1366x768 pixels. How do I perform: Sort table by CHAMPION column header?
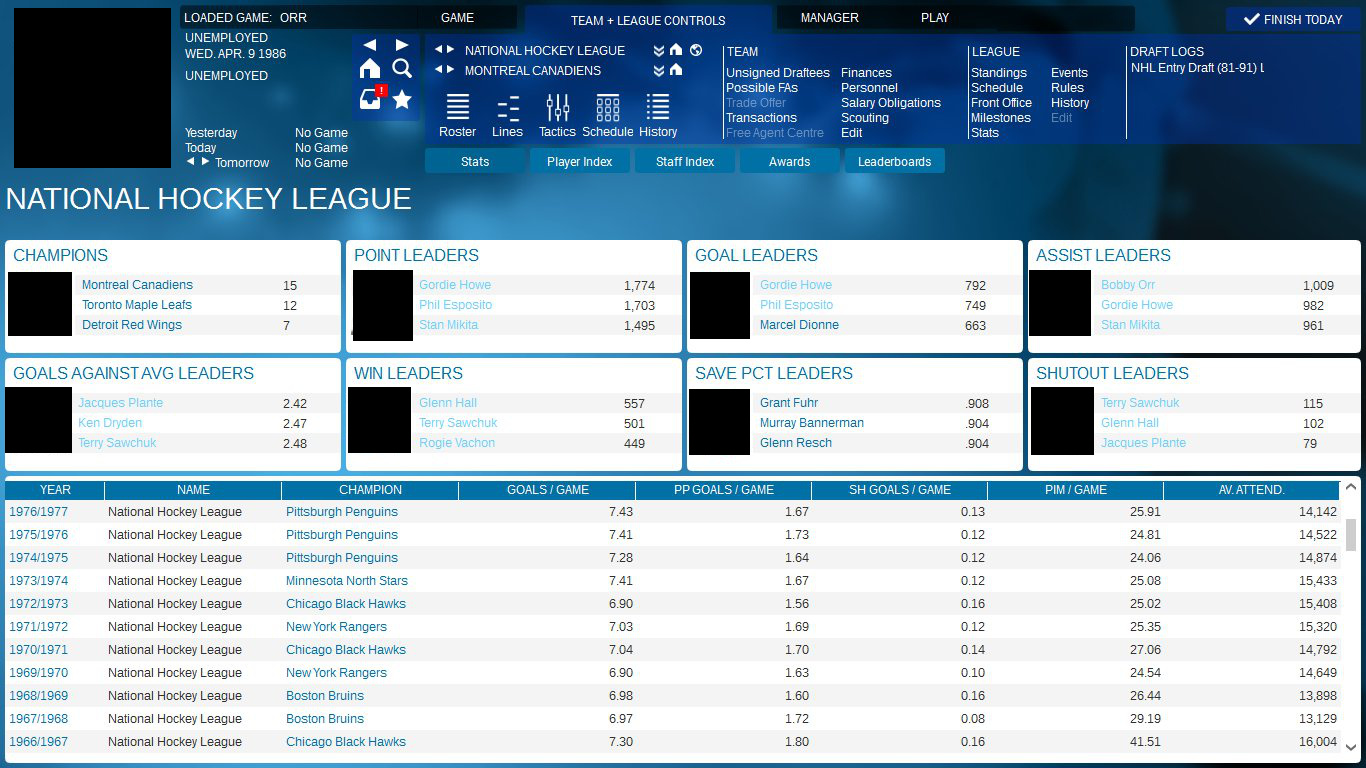[x=370, y=490]
